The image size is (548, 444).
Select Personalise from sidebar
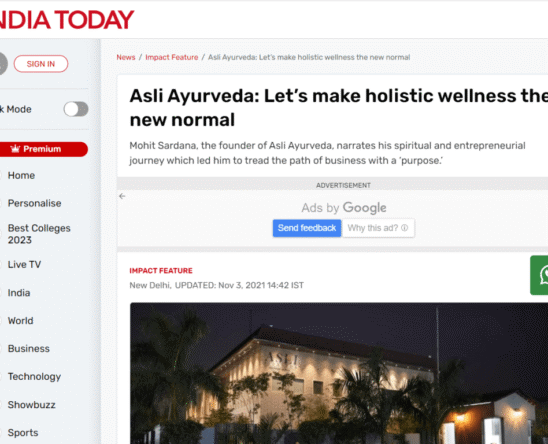pyautogui.click(x=35, y=203)
